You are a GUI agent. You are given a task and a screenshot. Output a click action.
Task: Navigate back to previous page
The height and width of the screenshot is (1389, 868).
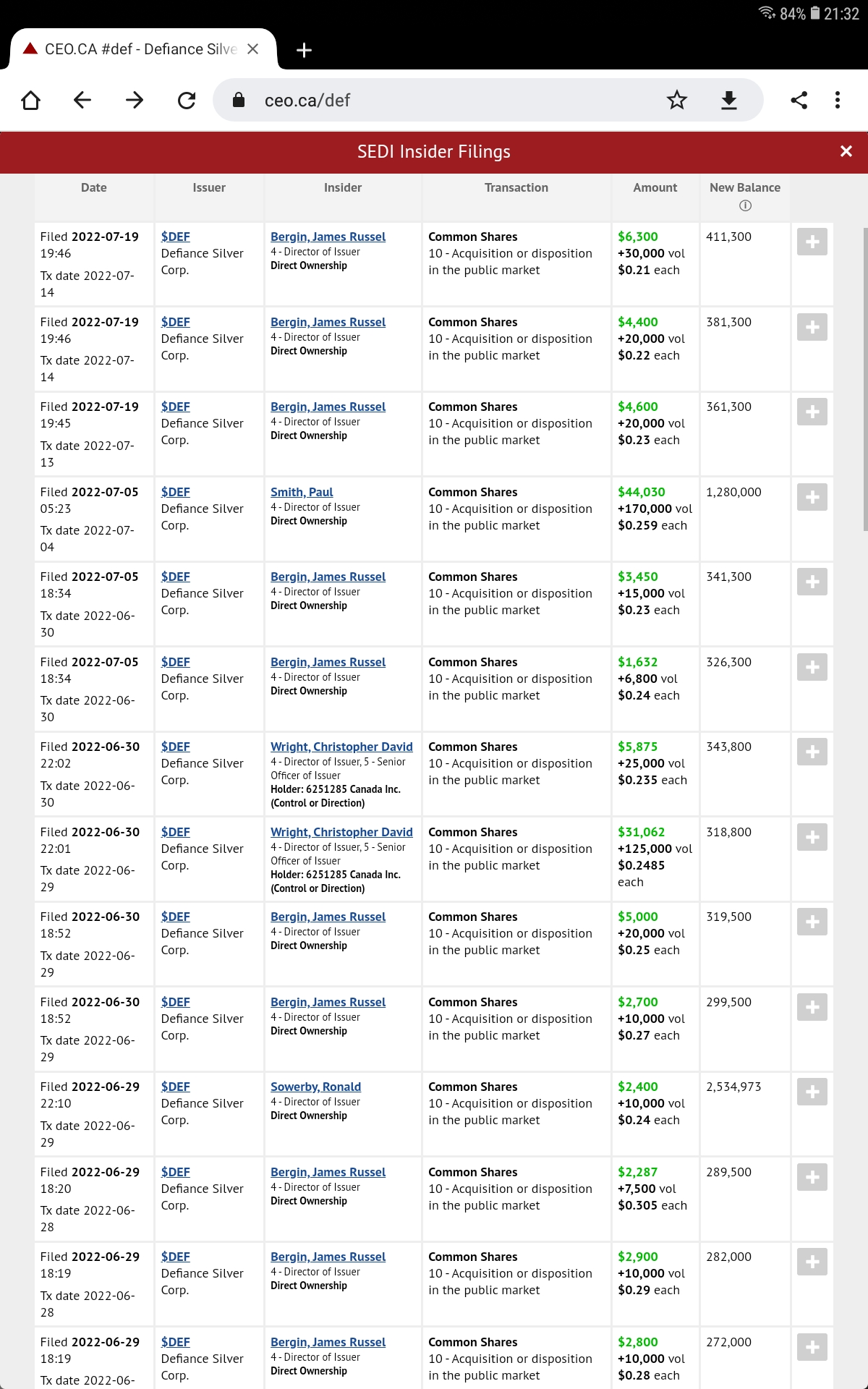(x=82, y=100)
